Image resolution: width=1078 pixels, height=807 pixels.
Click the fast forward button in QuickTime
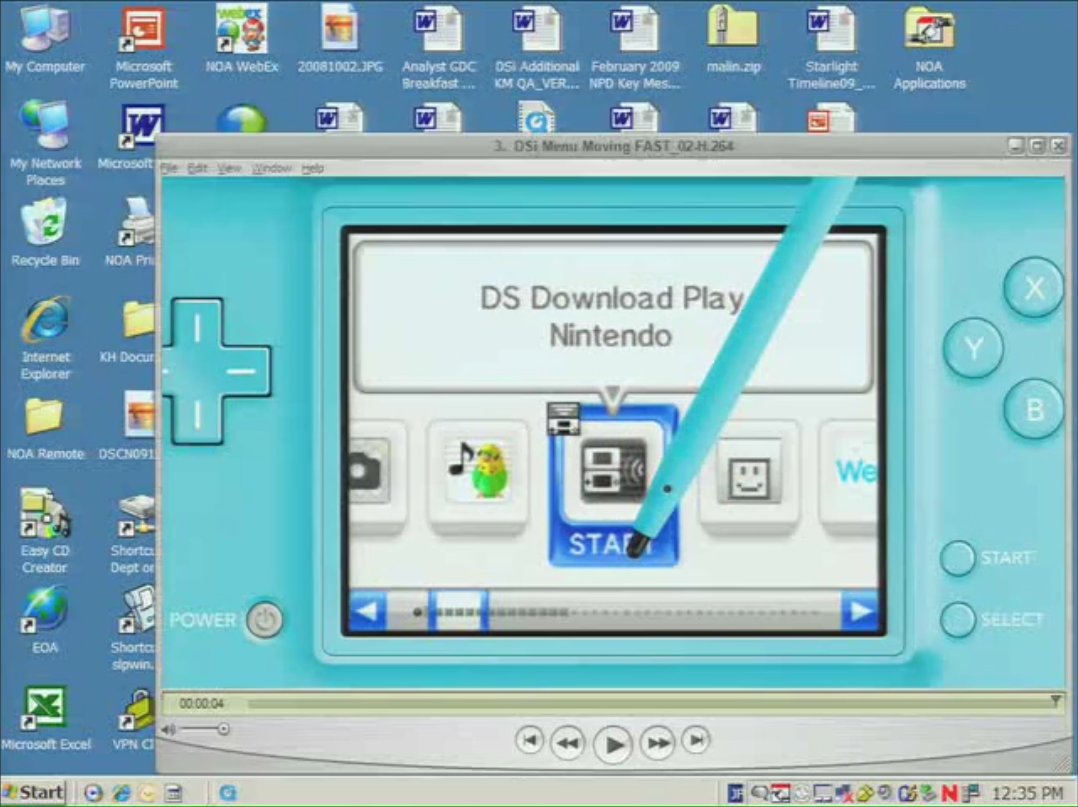[658, 742]
